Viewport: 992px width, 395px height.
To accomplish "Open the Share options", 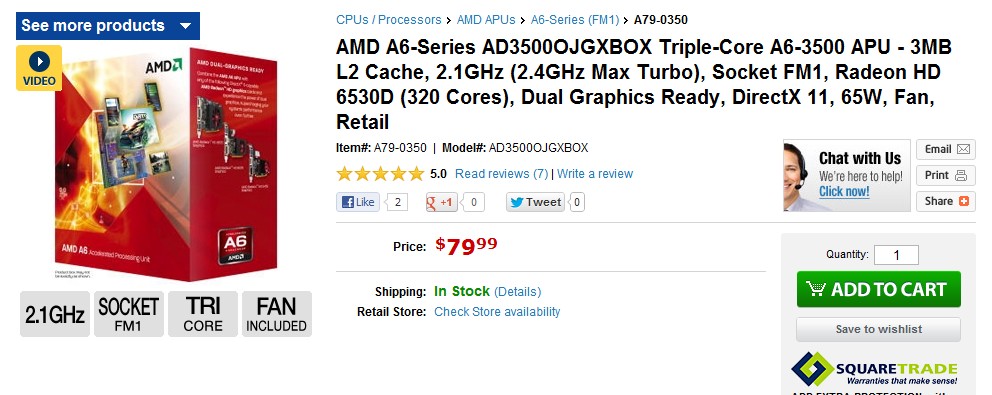I will click(x=946, y=201).
